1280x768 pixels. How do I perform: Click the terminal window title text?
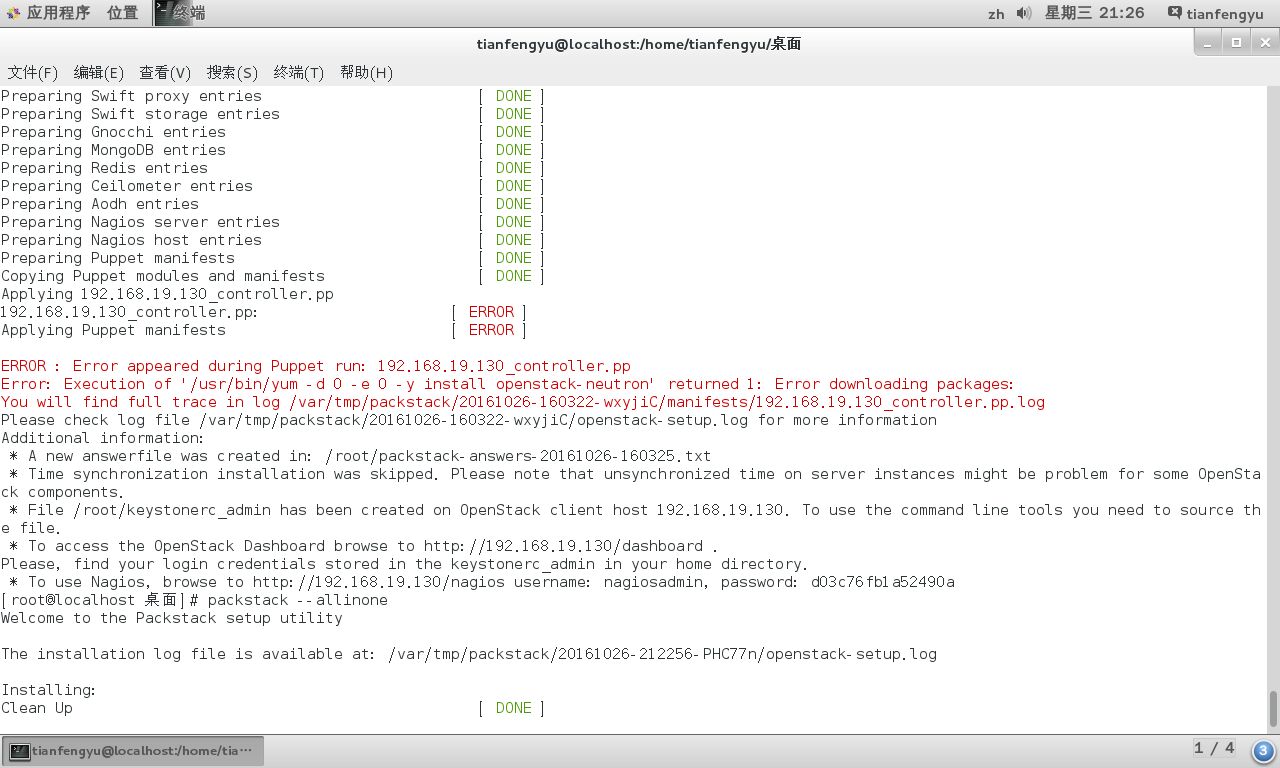point(639,43)
